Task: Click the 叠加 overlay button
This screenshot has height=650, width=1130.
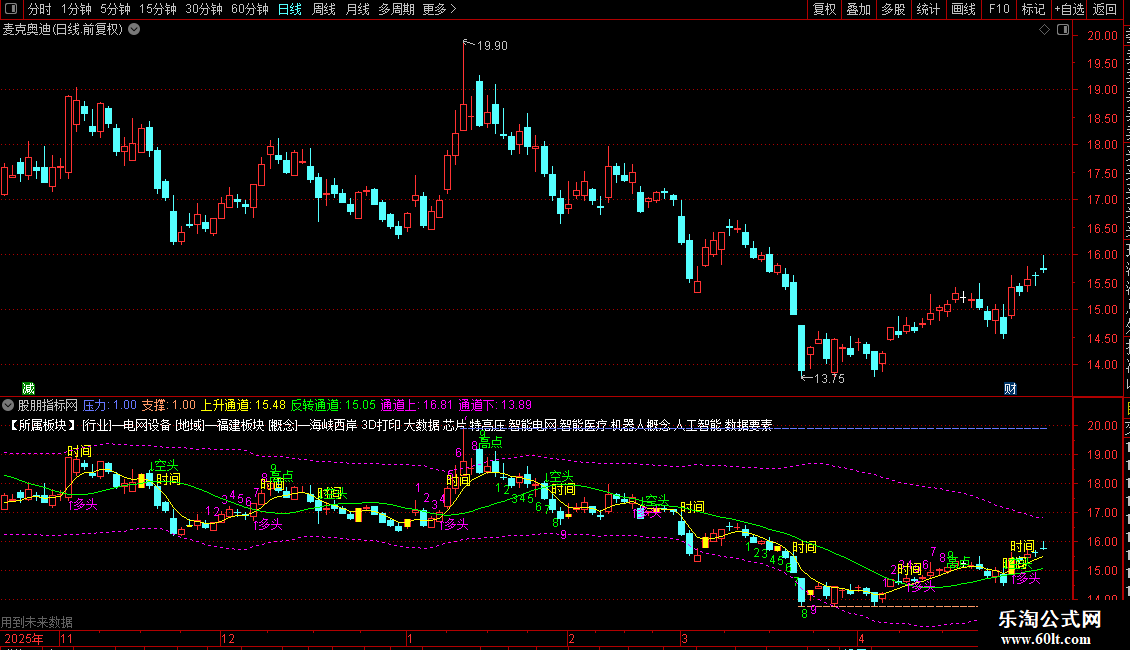Action: [859, 9]
